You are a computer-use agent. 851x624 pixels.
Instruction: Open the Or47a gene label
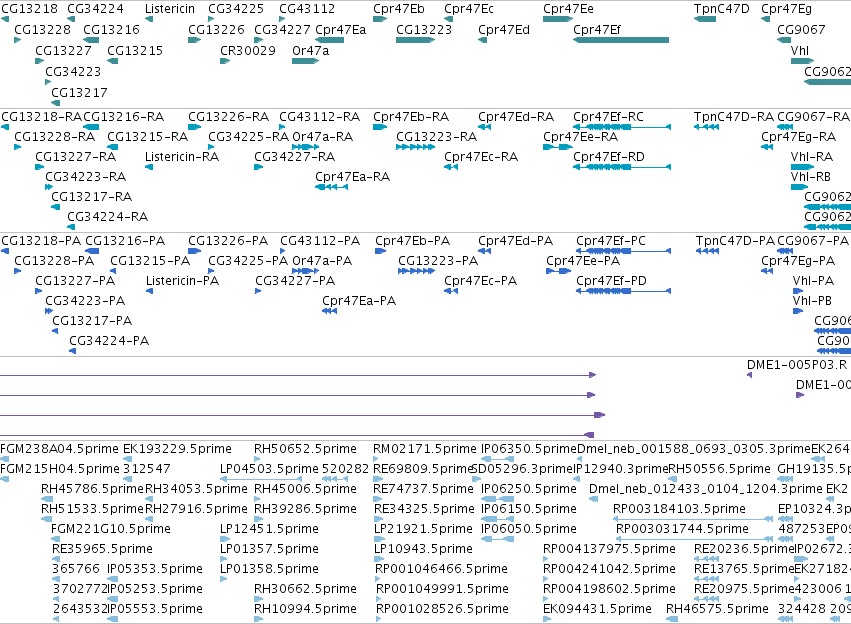pos(310,50)
